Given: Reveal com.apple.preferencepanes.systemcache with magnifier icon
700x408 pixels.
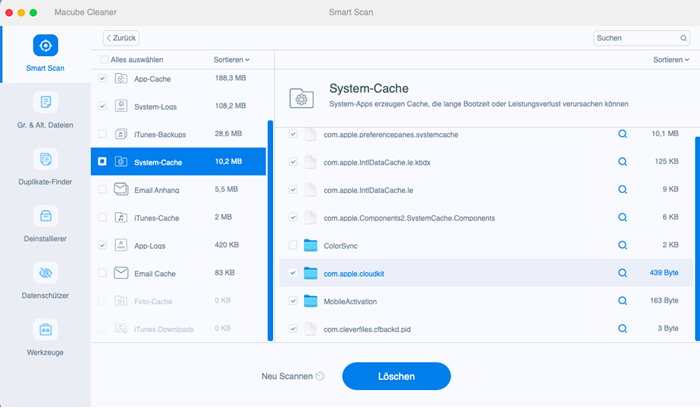Looking at the screenshot, I should tap(622, 134).
